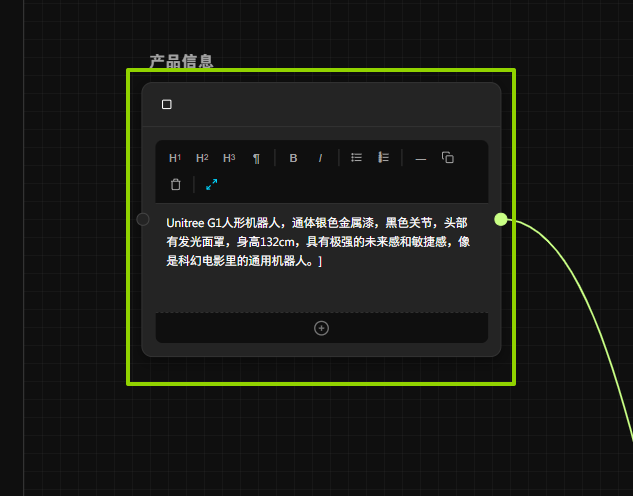Screen dimensions: 633x496
Task: Insert a numbered list
Action: click(x=383, y=158)
